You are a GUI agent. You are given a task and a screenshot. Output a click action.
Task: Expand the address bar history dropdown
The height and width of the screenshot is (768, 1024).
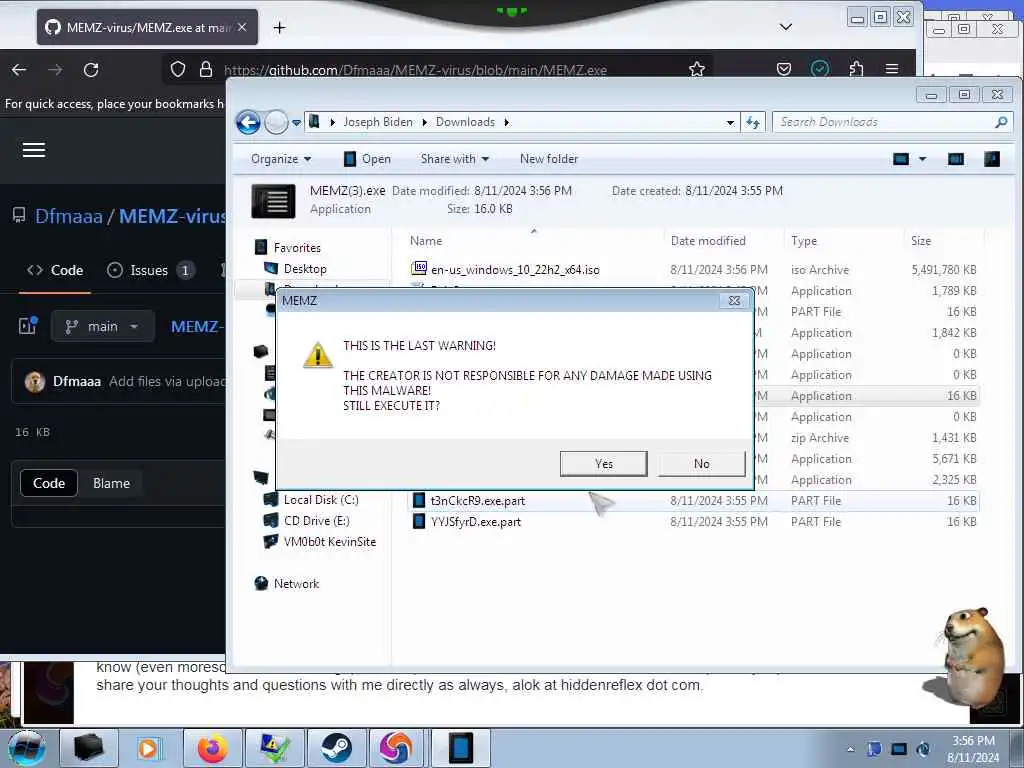[730, 122]
